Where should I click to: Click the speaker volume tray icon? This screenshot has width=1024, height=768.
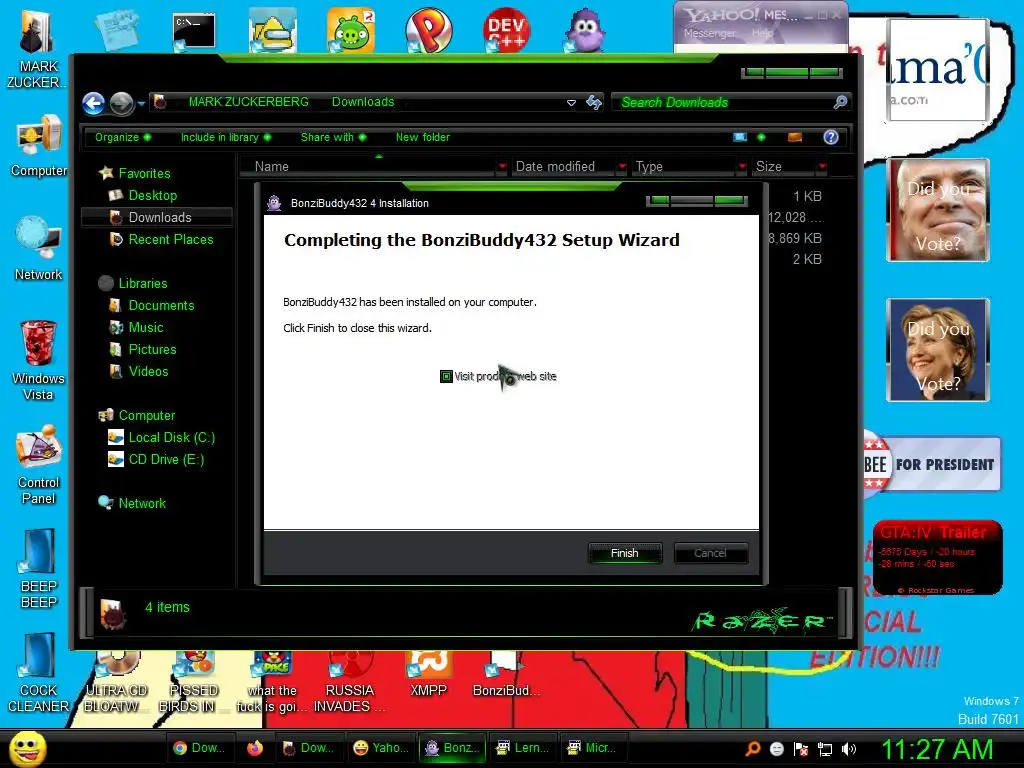coord(848,749)
